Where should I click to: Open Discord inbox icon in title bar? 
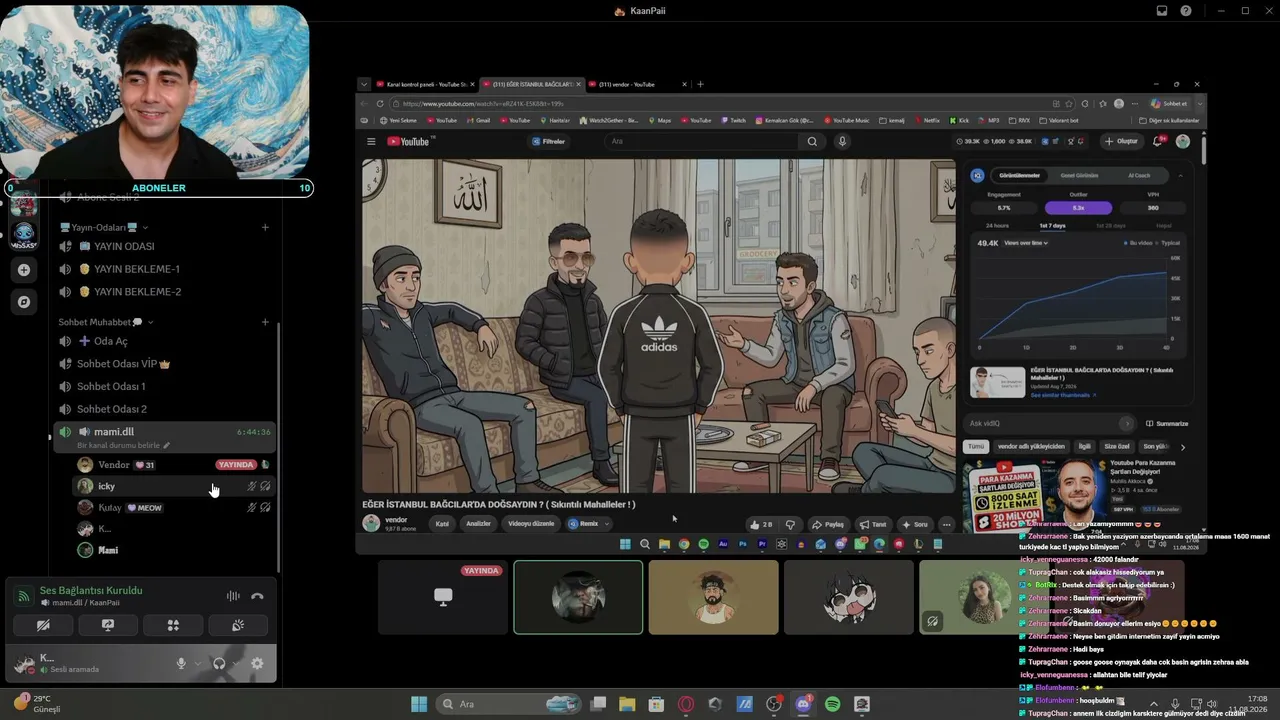[1162, 11]
